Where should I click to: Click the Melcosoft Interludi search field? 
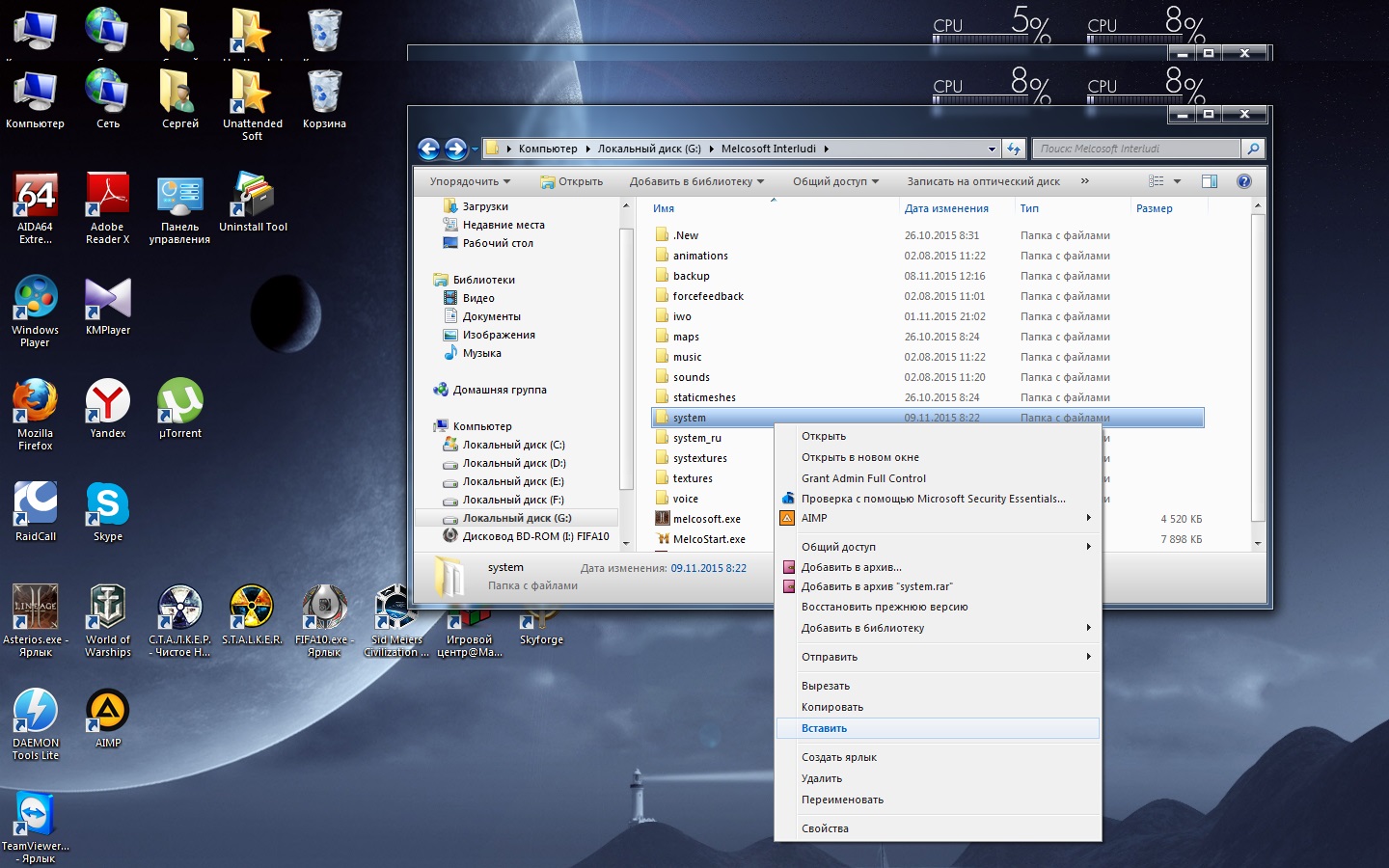coord(1136,149)
